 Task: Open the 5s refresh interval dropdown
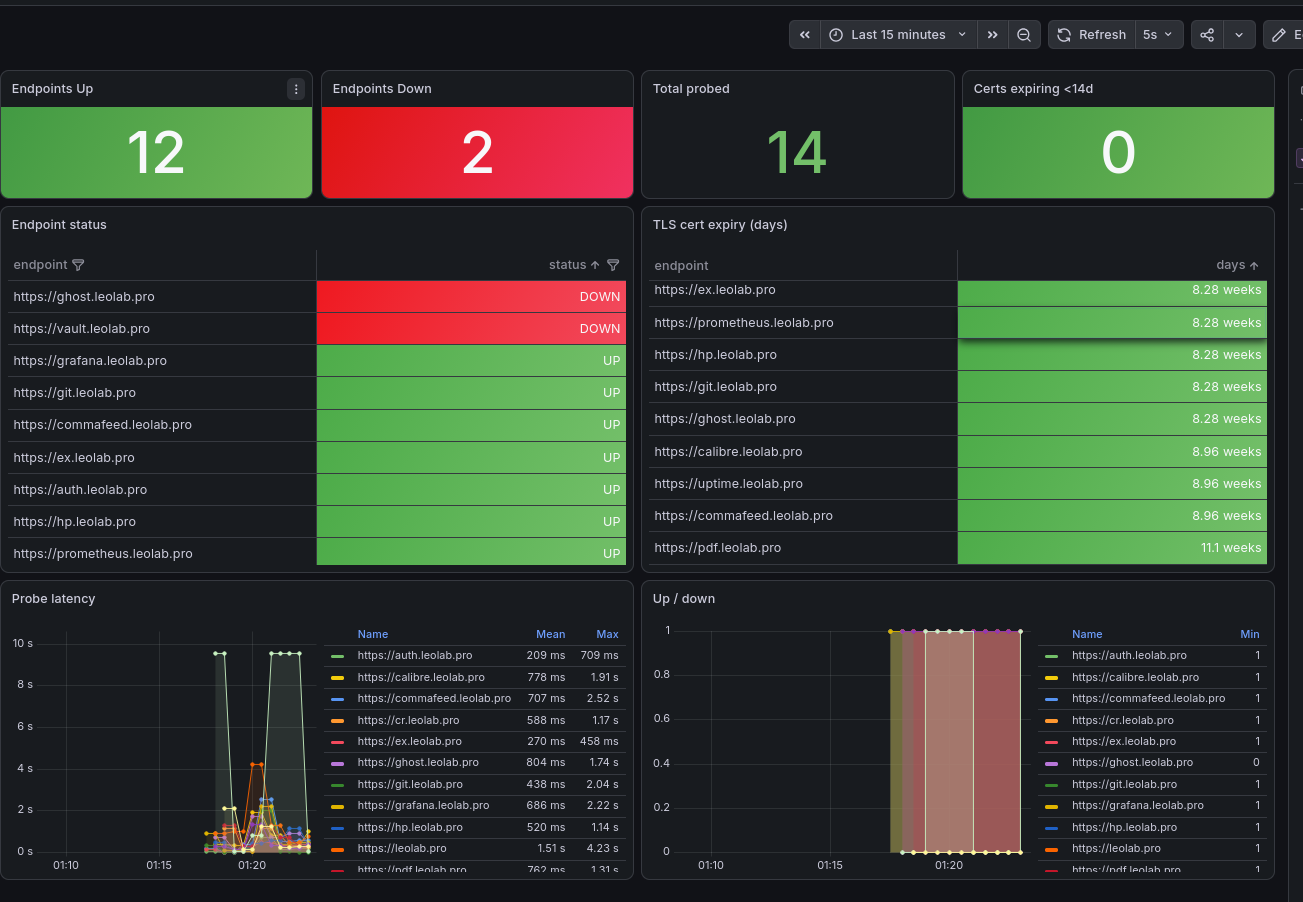(x=1159, y=34)
